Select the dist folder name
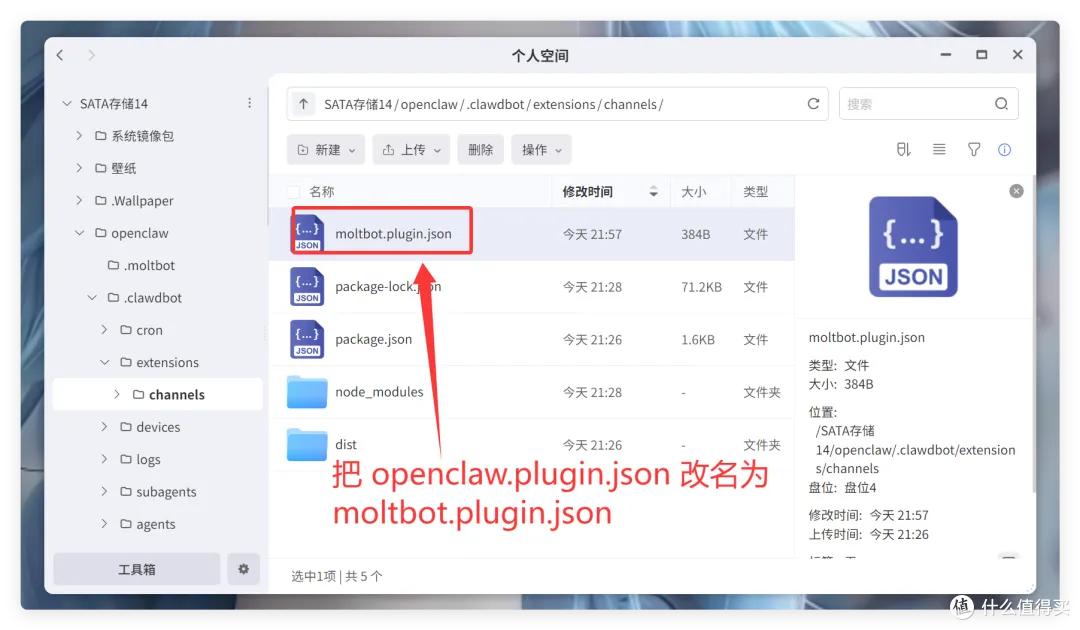1080x630 pixels. pyautogui.click(x=346, y=444)
